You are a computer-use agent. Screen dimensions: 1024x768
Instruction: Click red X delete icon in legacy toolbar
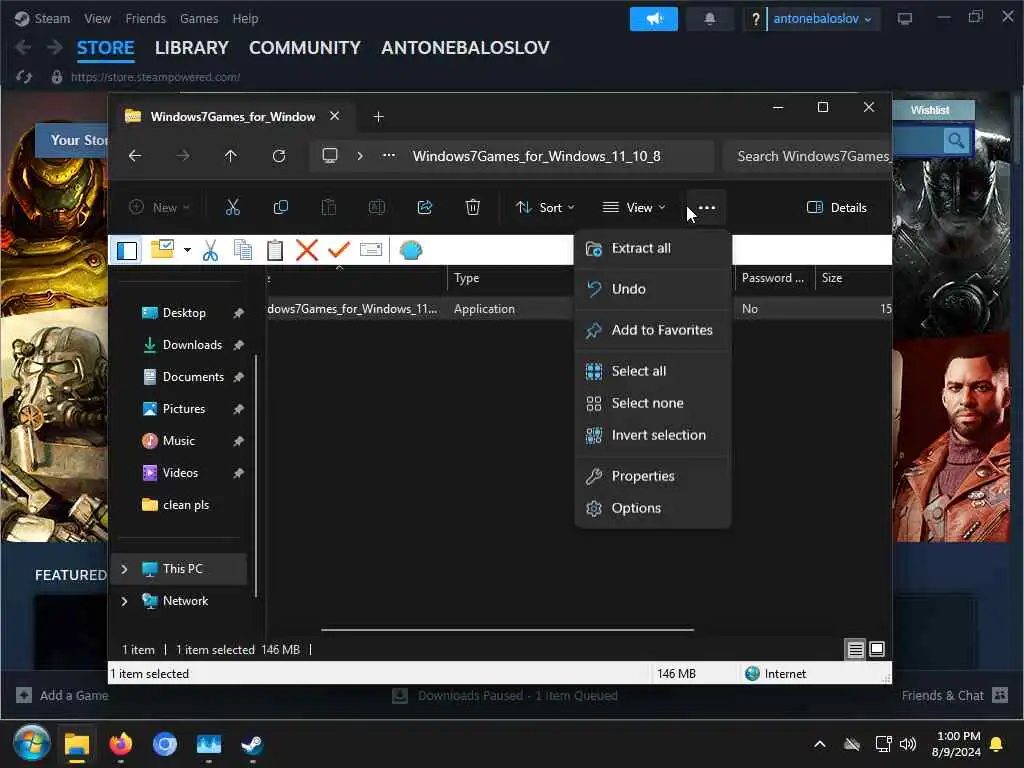[306, 250]
